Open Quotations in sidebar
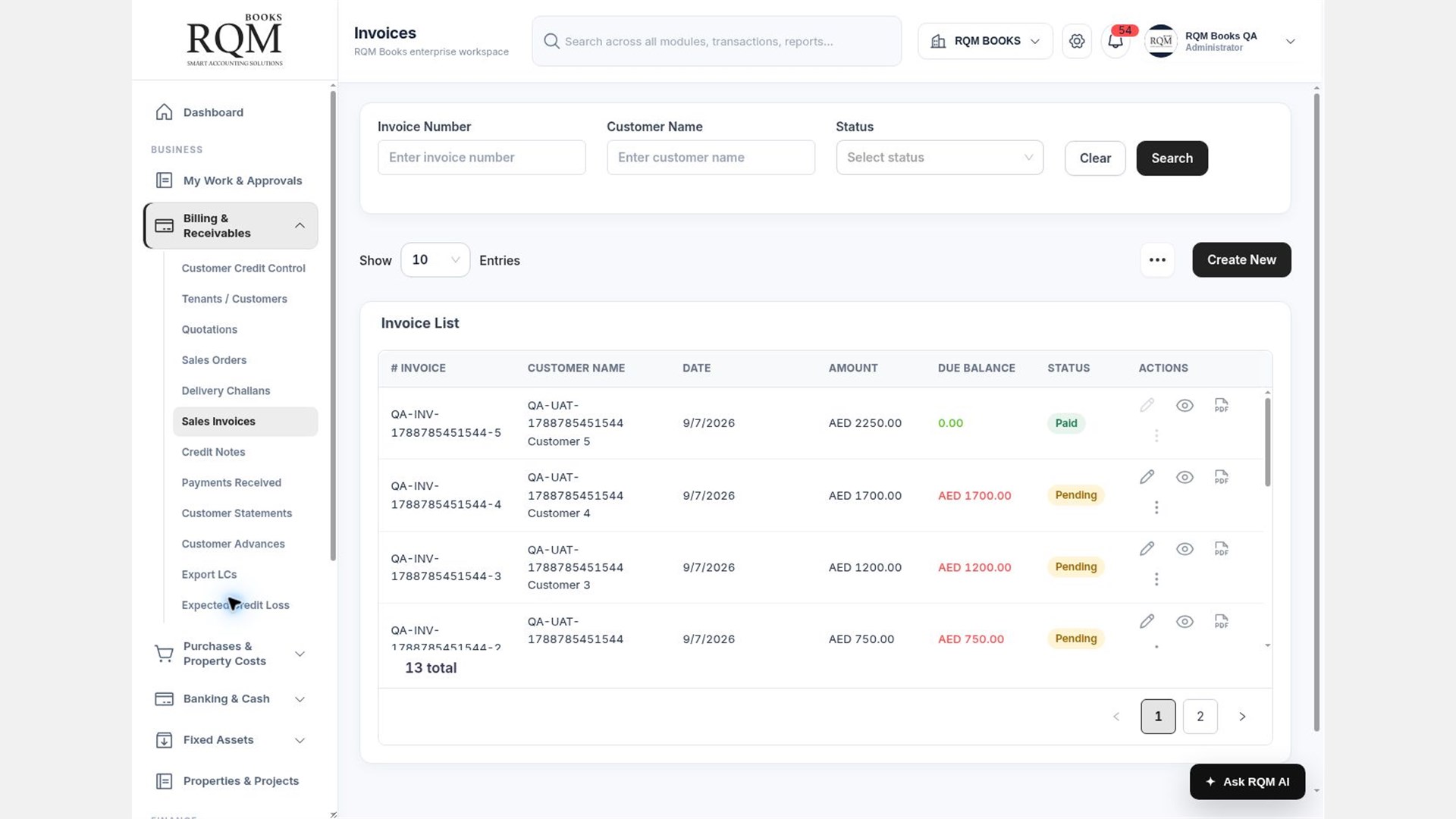Screen dimensions: 1456x819 pos(209,329)
